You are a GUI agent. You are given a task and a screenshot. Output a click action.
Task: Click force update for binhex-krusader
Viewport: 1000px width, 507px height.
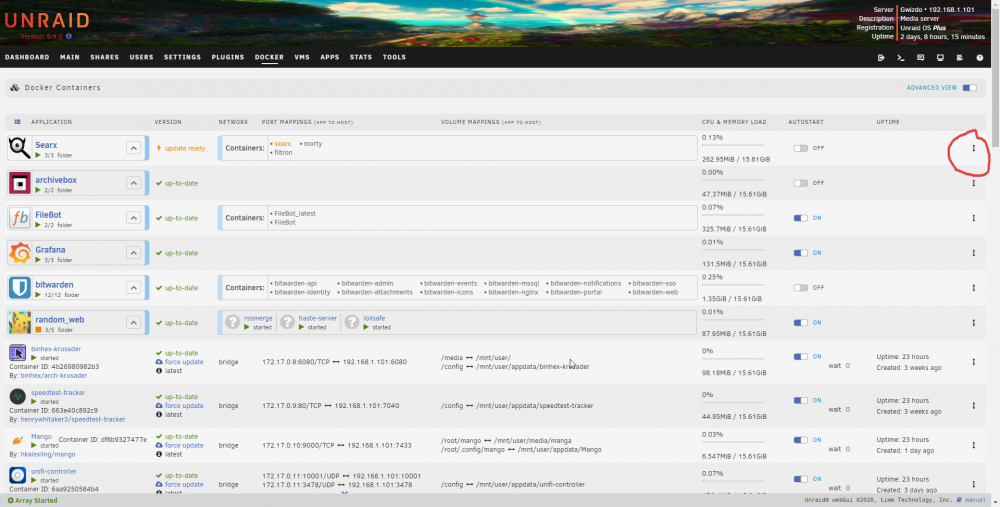[x=184, y=362]
